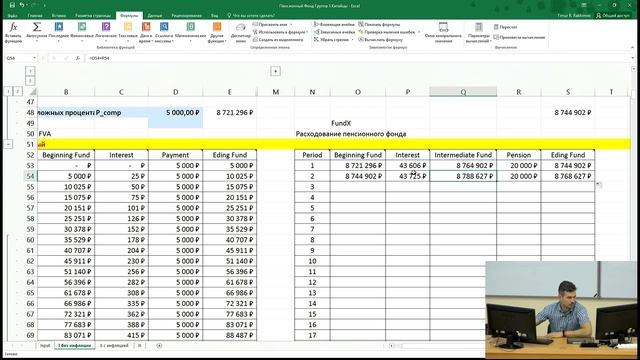Viewport: 640px width, 360px height.
Task: Open the Watch Window
Action: coord(443,32)
